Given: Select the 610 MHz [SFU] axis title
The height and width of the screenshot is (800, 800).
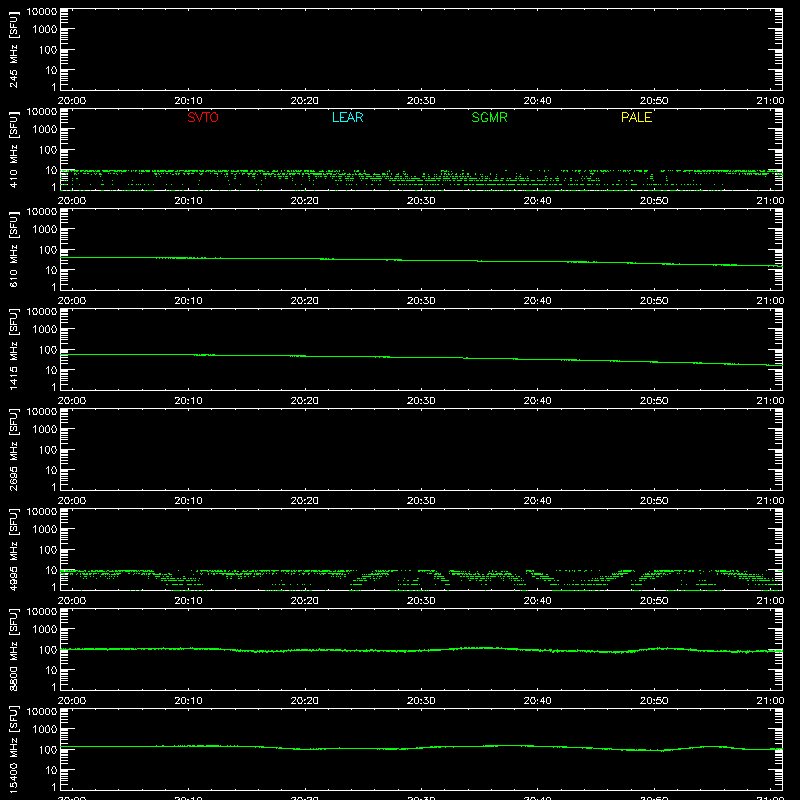Looking at the screenshot, I should click(13, 249).
